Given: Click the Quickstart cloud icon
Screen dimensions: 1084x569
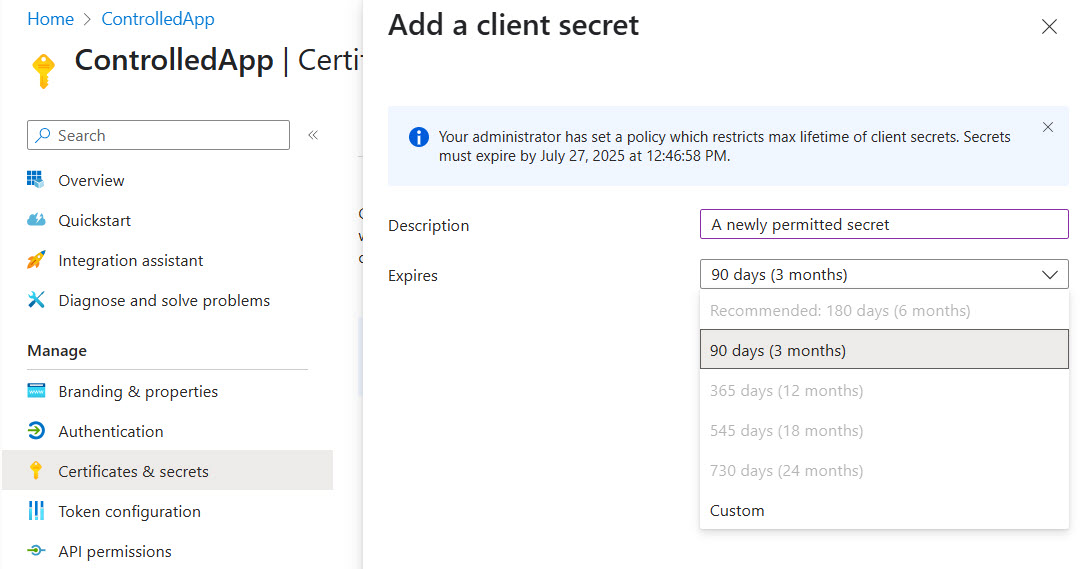Looking at the screenshot, I should click(x=36, y=220).
